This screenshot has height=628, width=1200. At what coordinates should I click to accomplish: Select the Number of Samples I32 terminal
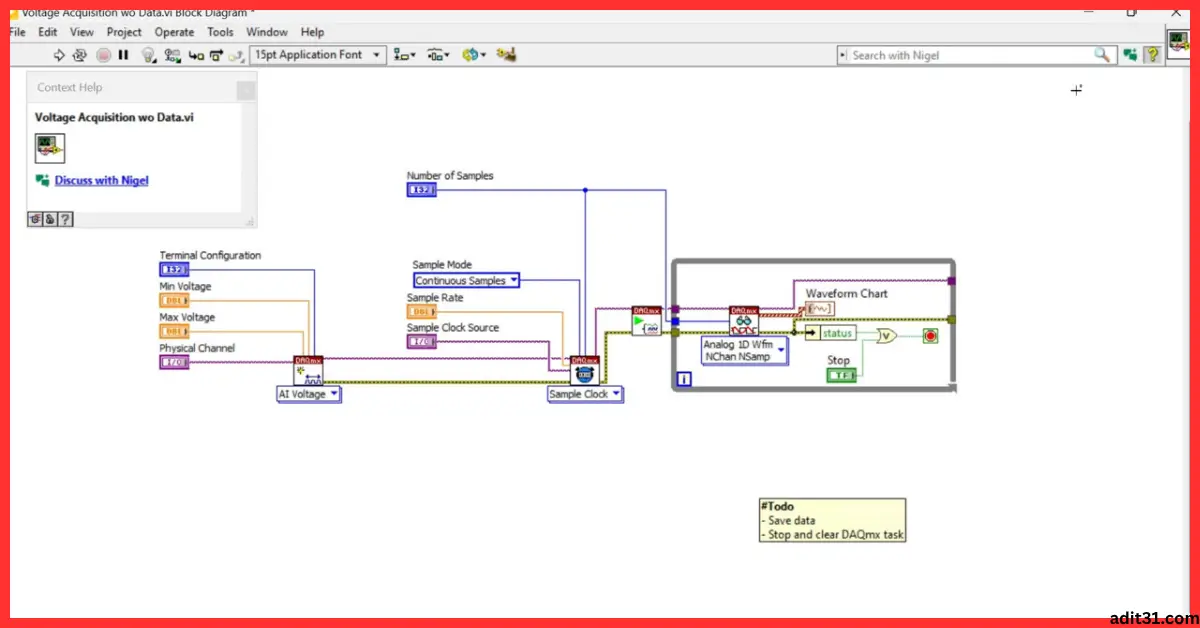pos(421,190)
